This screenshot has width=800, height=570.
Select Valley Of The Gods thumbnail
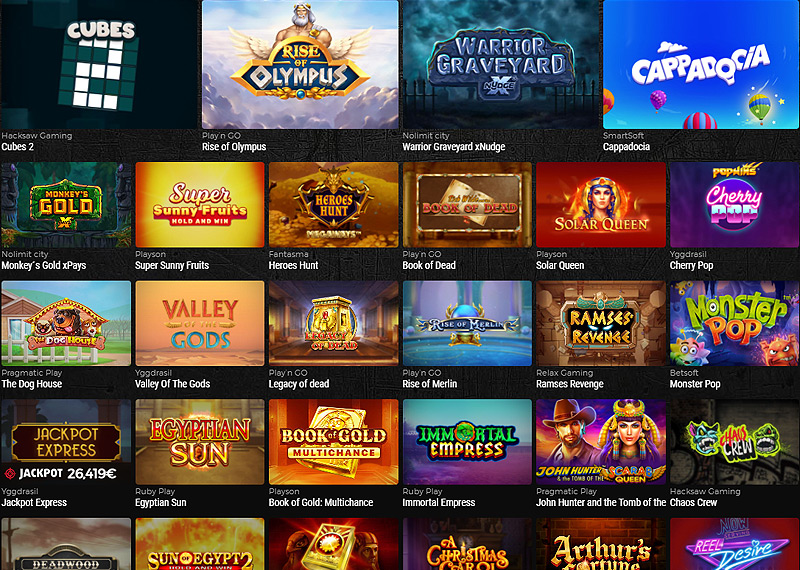pos(199,323)
